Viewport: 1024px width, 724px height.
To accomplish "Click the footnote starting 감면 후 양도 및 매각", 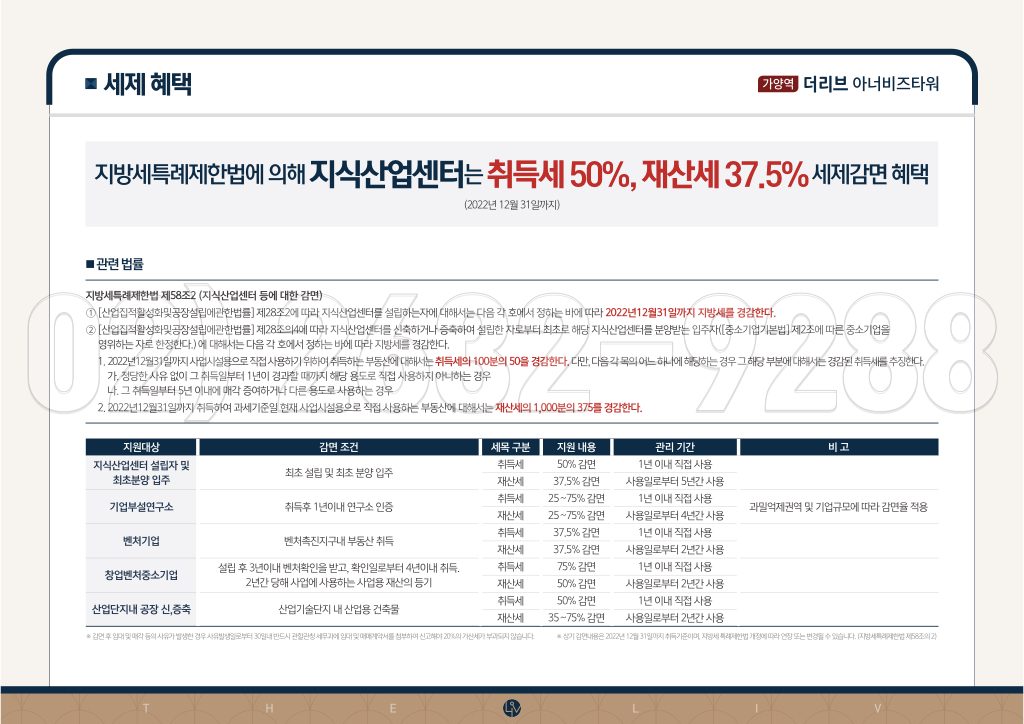I will coord(310,636).
